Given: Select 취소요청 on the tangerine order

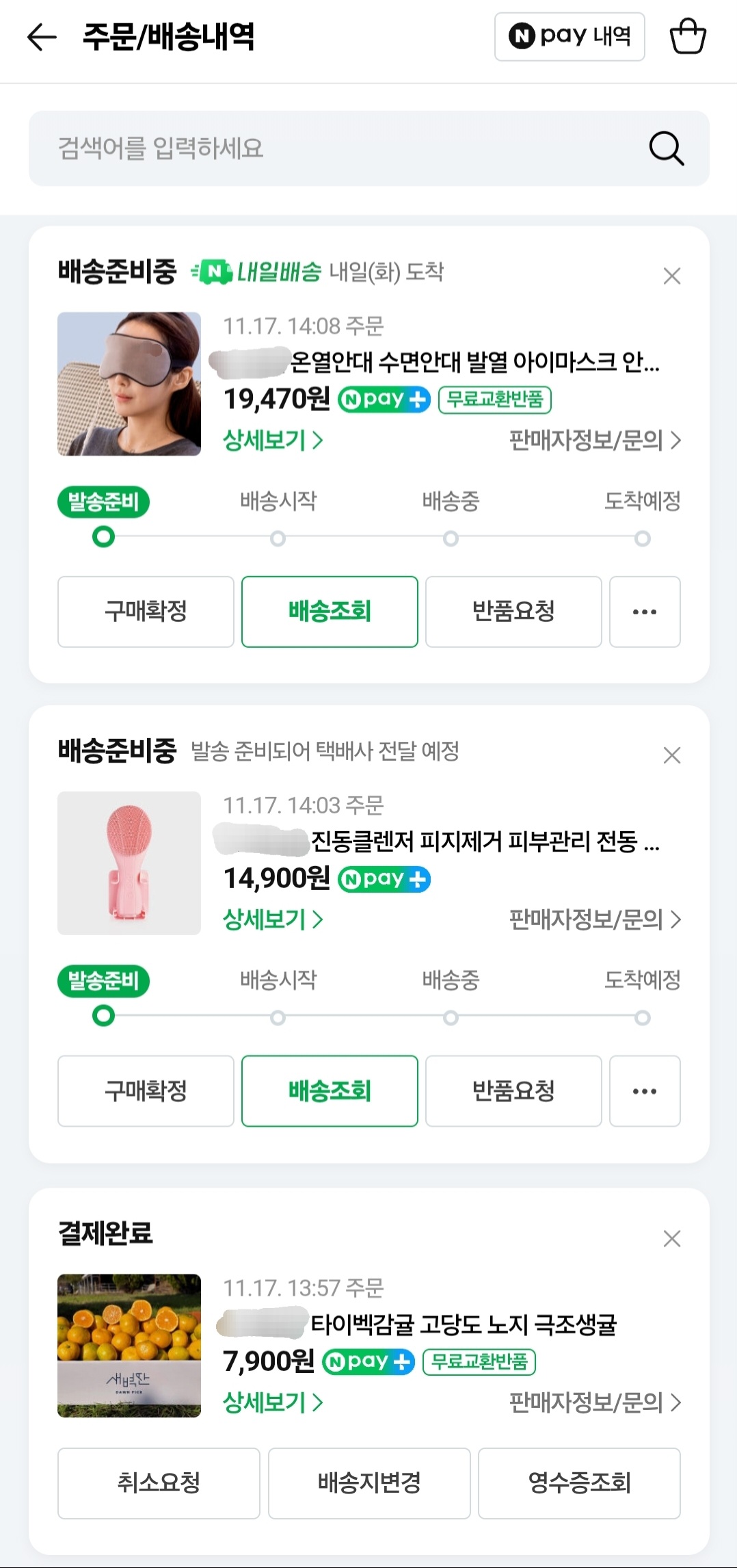Looking at the screenshot, I should 159,1483.
